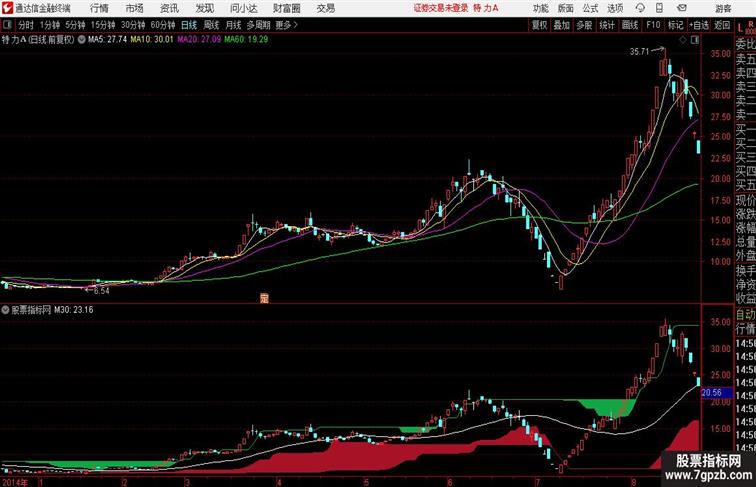Toggle the left panel layout icon
Screen dimensions: 756x487
[x=7, y=25]
